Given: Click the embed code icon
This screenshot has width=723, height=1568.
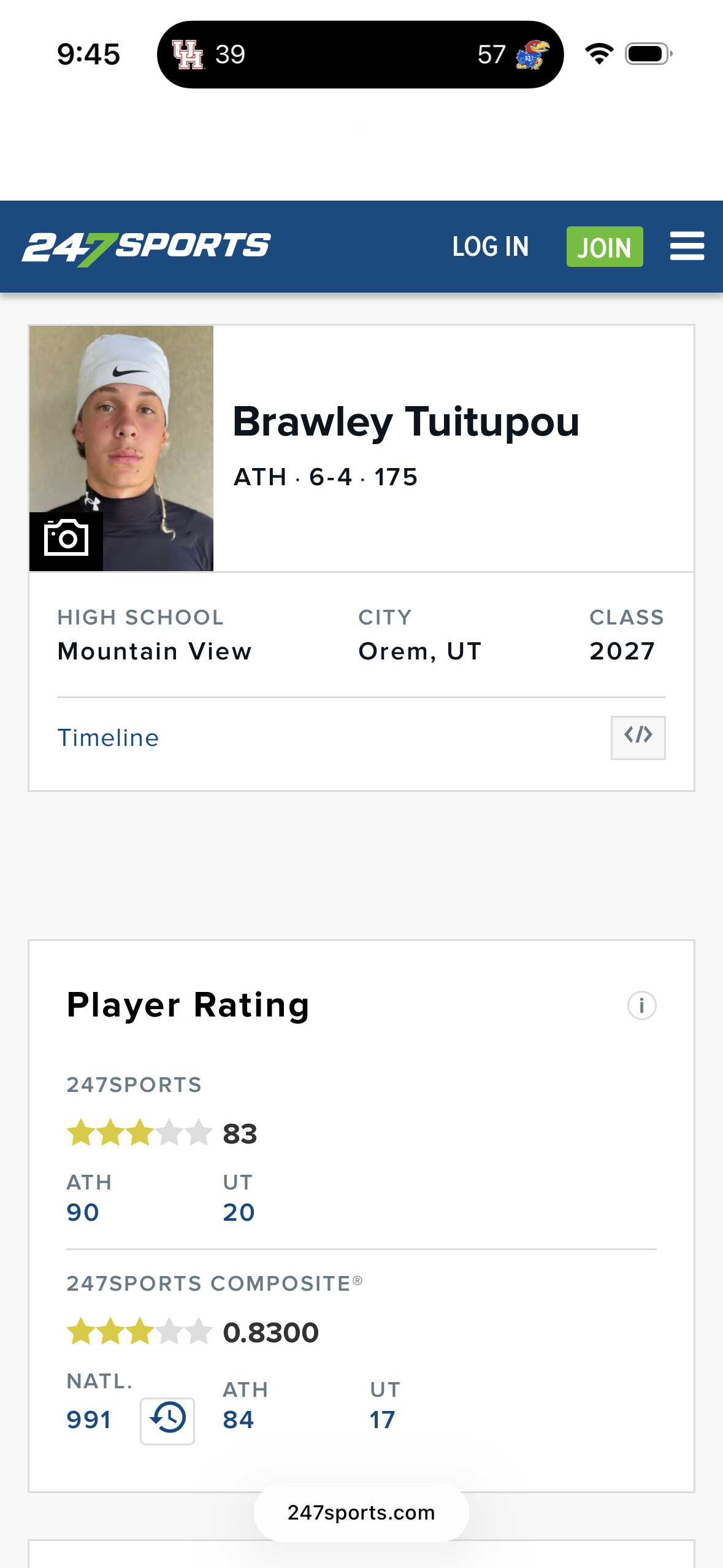Looking at the screenshot, I should pos(638,737).
